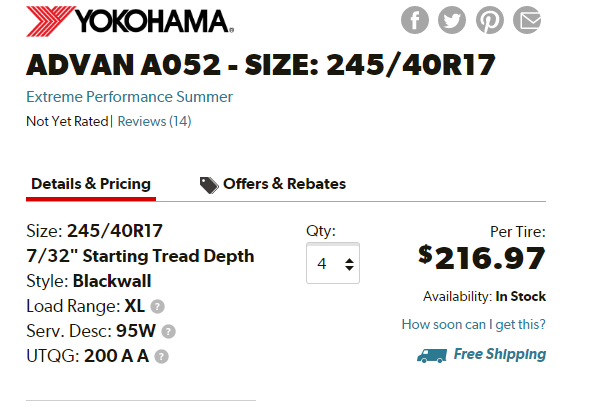The width and height of the screenshot is (595, 410).
Task: Switch to the Offers & Rebates tab
Action: point(273,184)
